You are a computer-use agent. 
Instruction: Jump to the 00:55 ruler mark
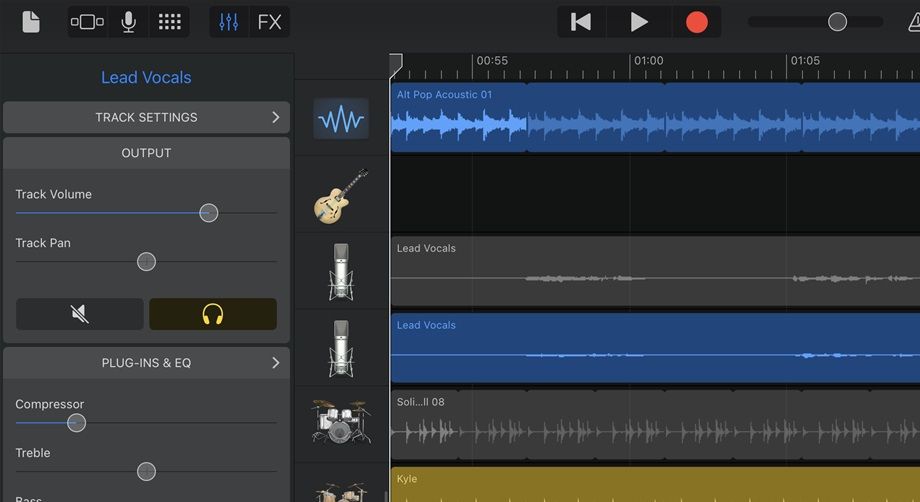492,60
